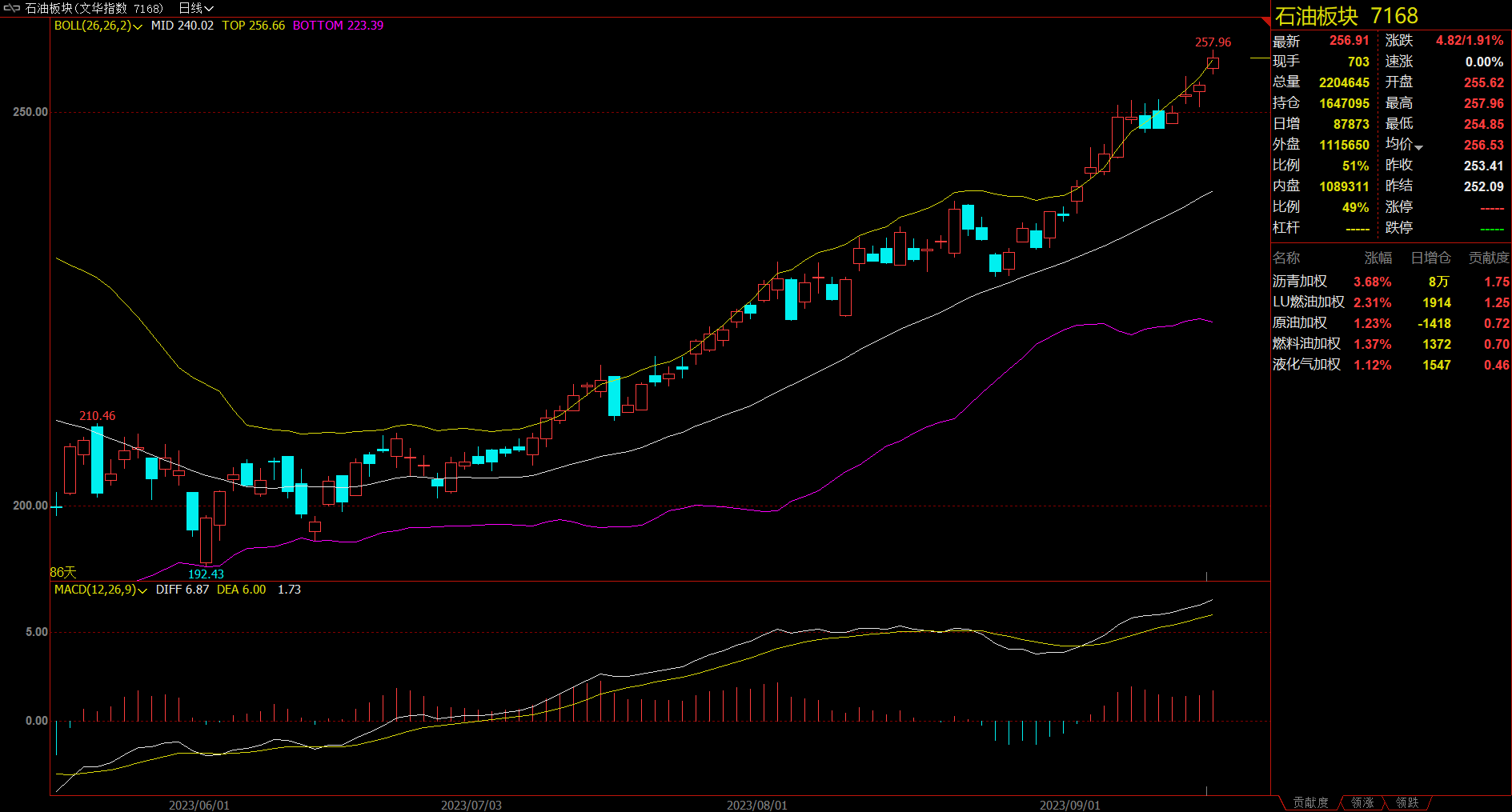1512x812 pixels.
Task: Sort by the 日增仓 column header
Action: tap(1430, 258)
